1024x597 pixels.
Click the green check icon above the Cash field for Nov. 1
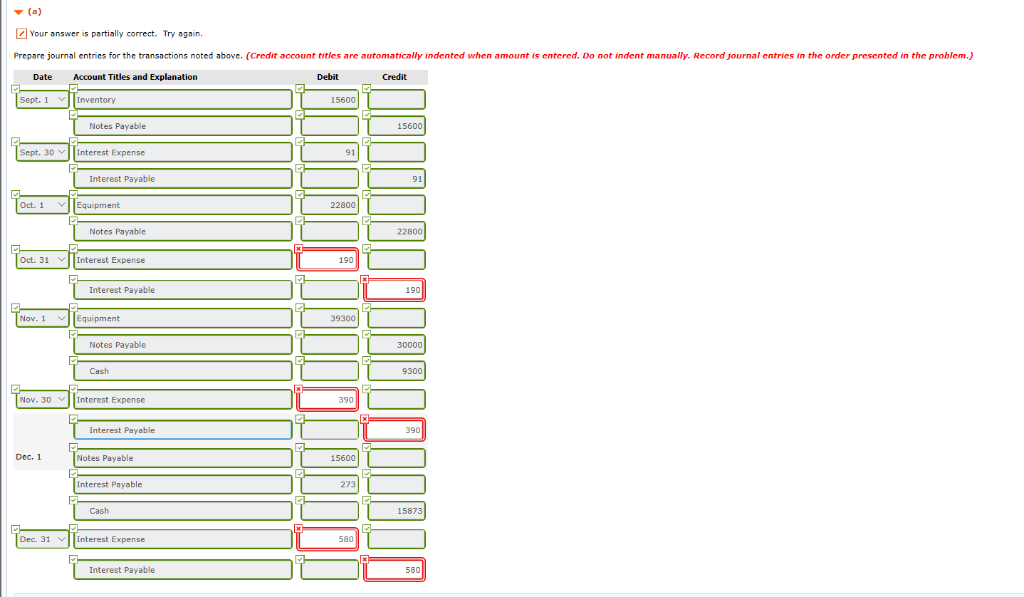[x=73, y=361]
